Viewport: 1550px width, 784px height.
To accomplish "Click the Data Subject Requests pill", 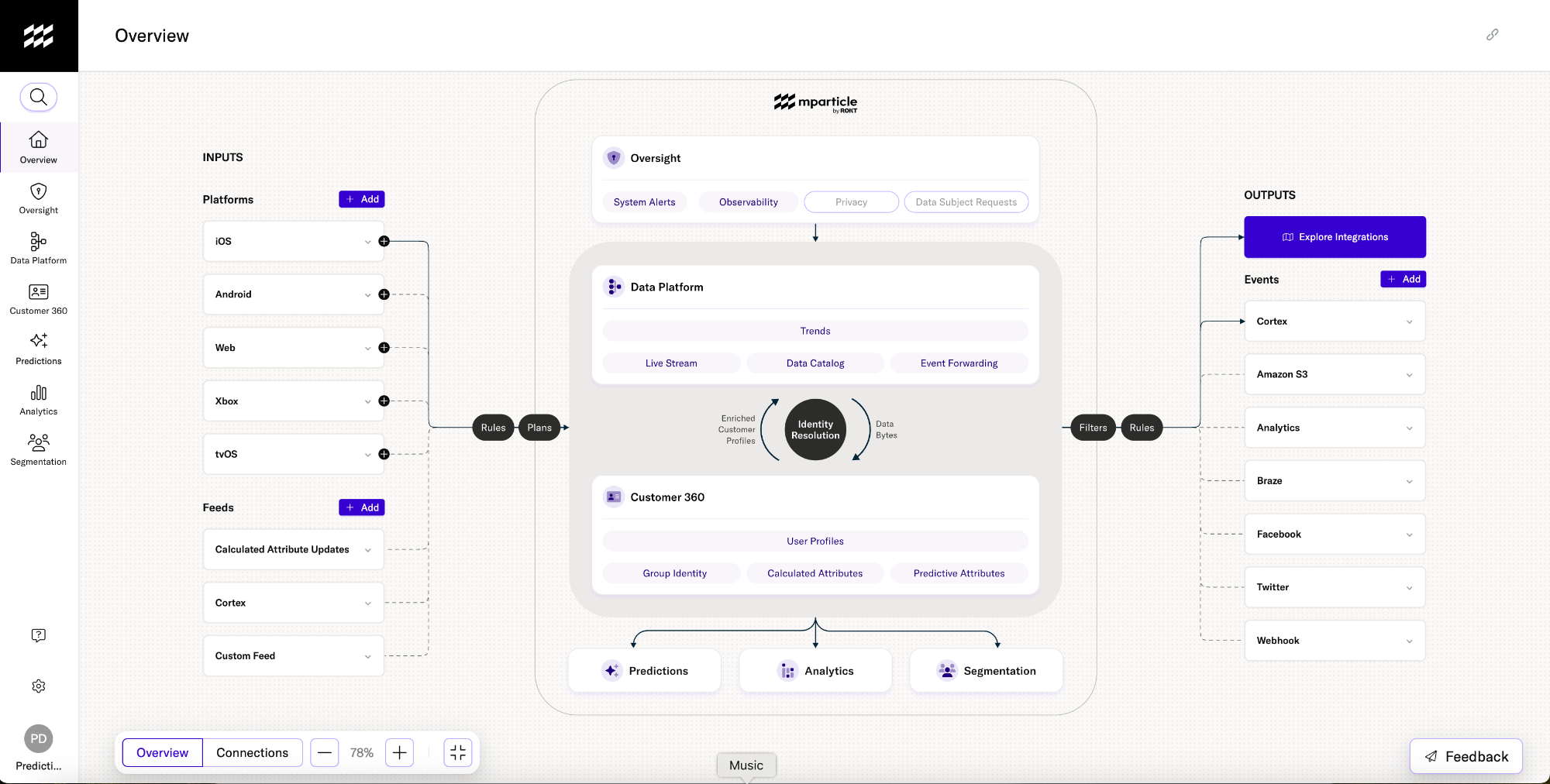I will coord(966,202).
